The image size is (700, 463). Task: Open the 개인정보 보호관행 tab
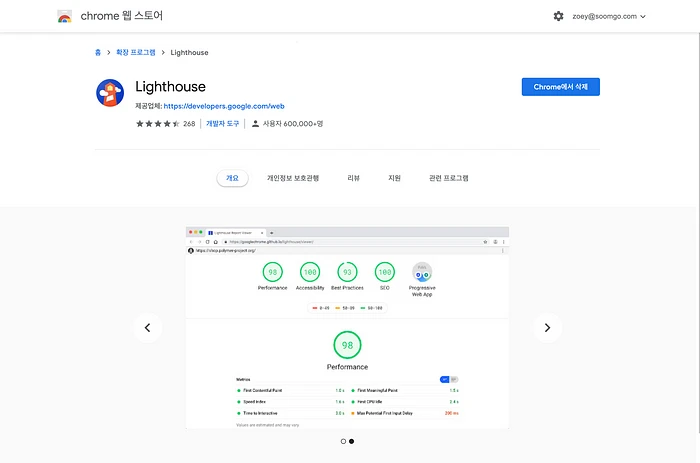pyautogui.click(x=293, y=178)
